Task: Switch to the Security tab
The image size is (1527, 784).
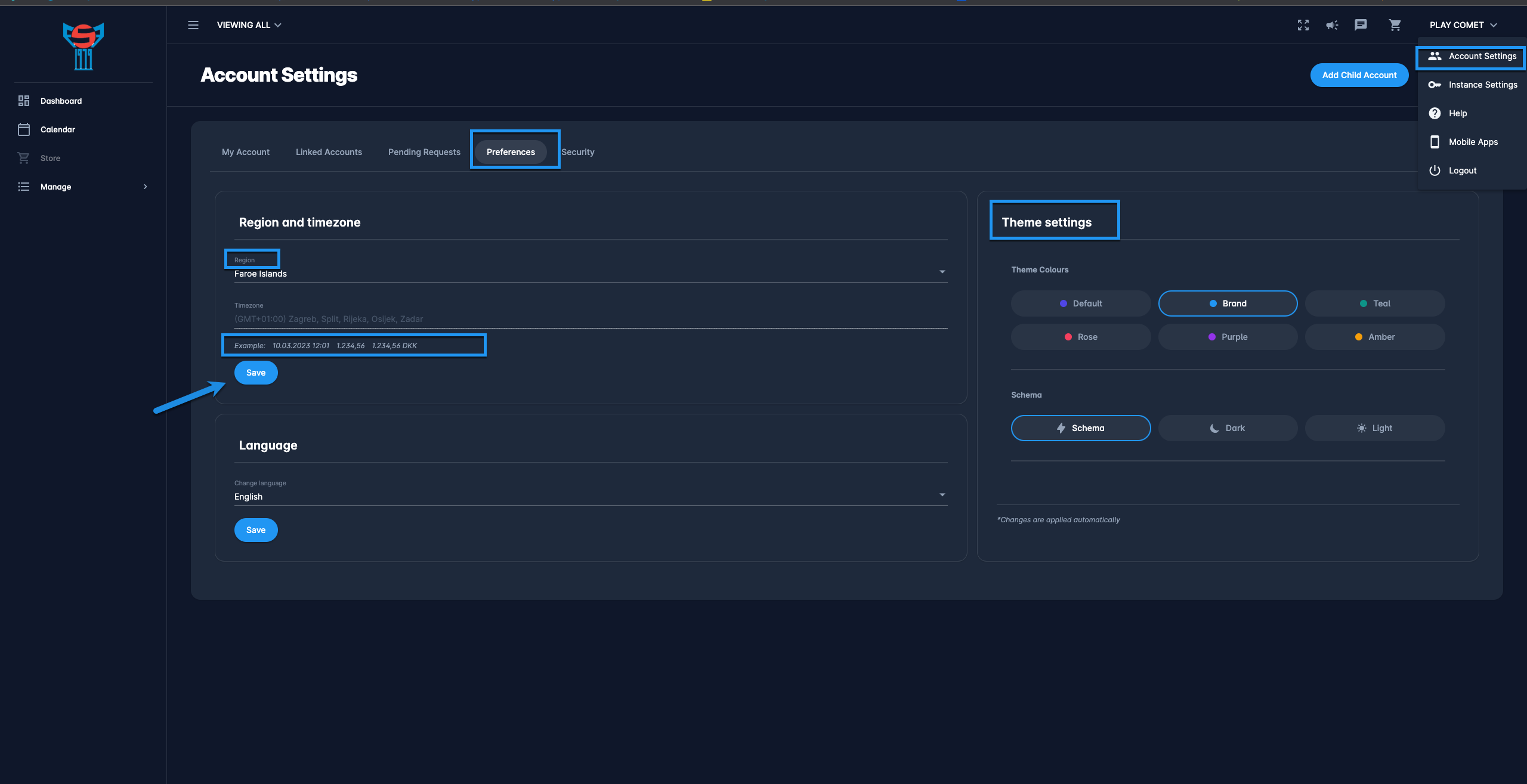Action: pos(577,152)
